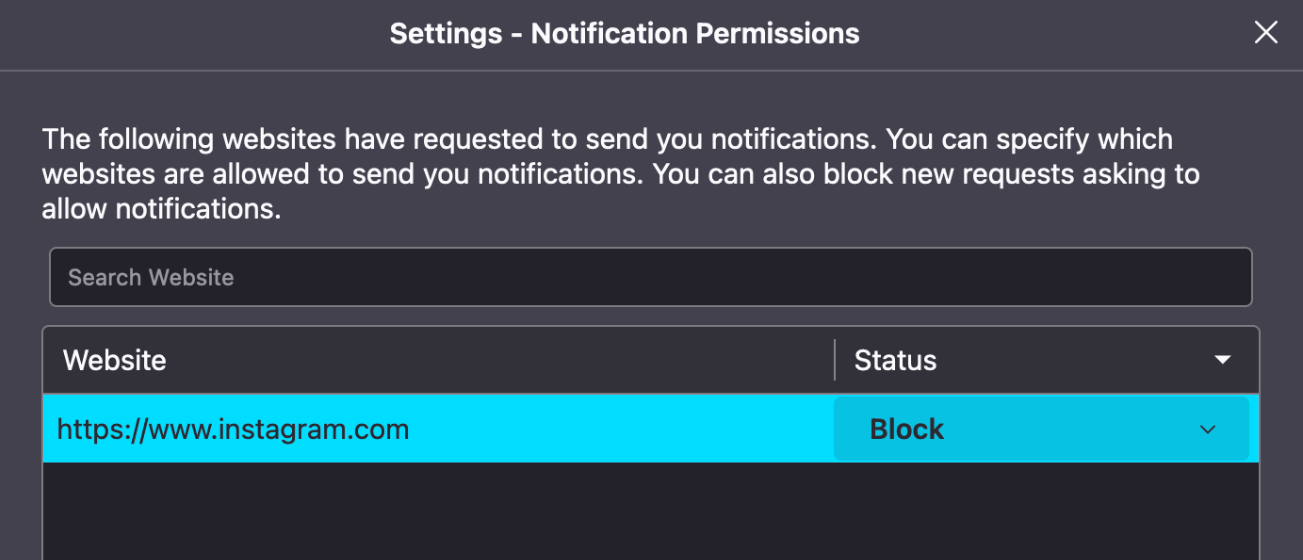
Task: Click the Status column sort triangle
Action: click(x=1222, y=360)
